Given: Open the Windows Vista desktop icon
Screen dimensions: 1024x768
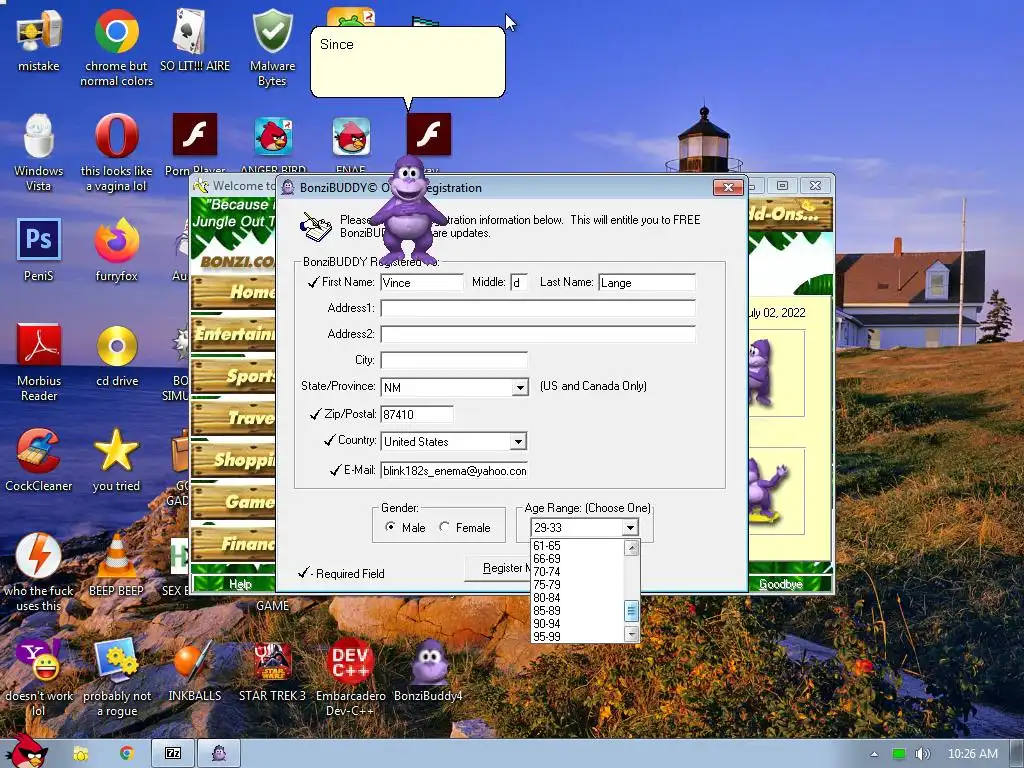Looking at the screenshot, I should click(39, 152).
